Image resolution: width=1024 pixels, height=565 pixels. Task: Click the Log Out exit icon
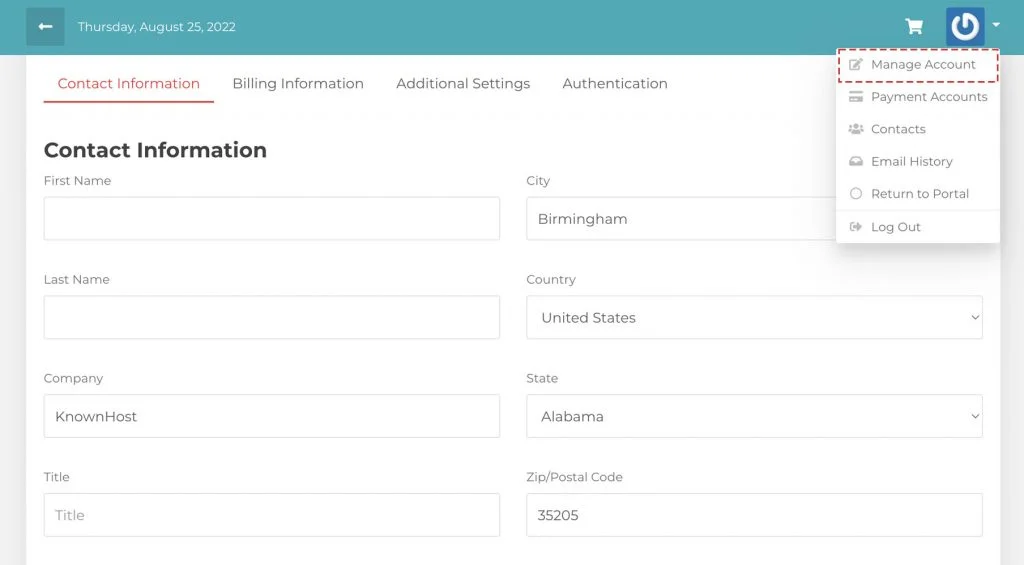pyautogui.click(x=856, y=227)
